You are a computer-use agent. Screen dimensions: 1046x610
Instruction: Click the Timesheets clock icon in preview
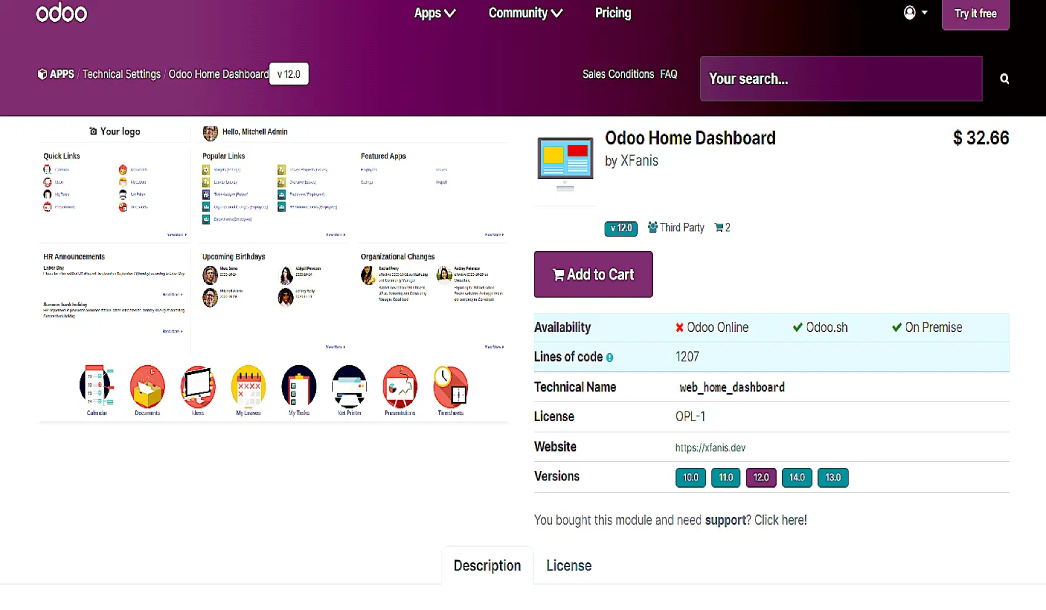450,387
